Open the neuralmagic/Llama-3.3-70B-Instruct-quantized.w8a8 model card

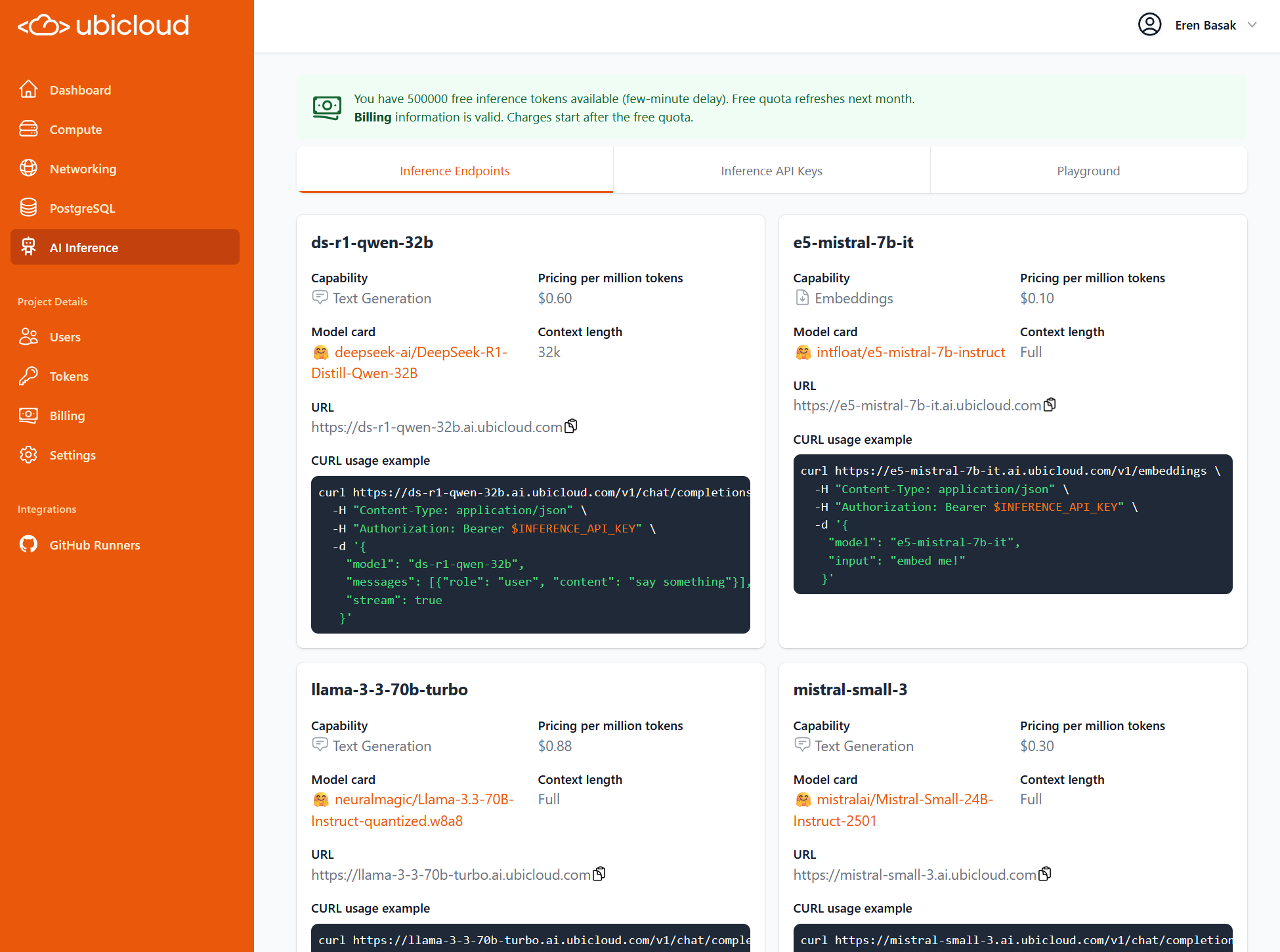click(x=413, y=810)
